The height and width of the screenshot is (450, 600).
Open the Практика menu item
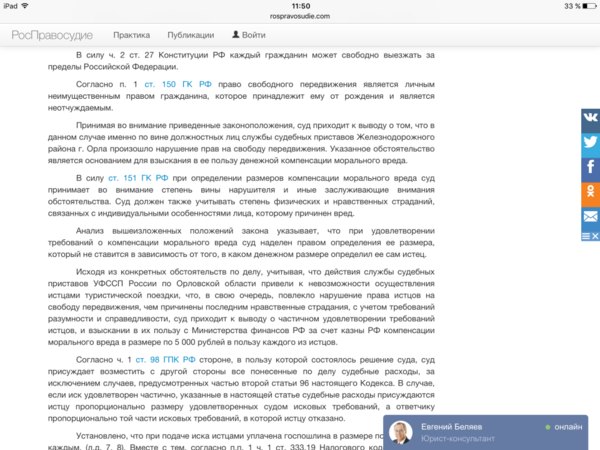[132, 35]
